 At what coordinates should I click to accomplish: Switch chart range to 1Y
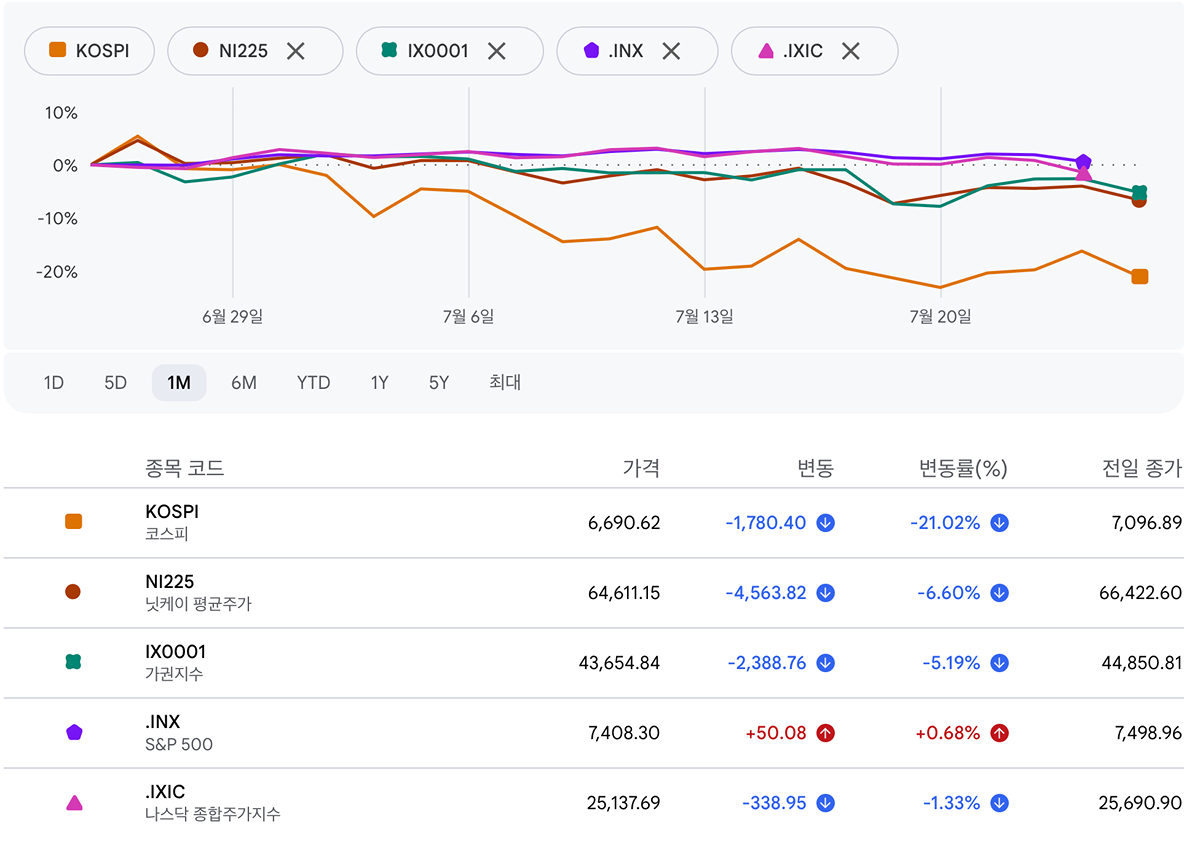(x=379, y=383)
